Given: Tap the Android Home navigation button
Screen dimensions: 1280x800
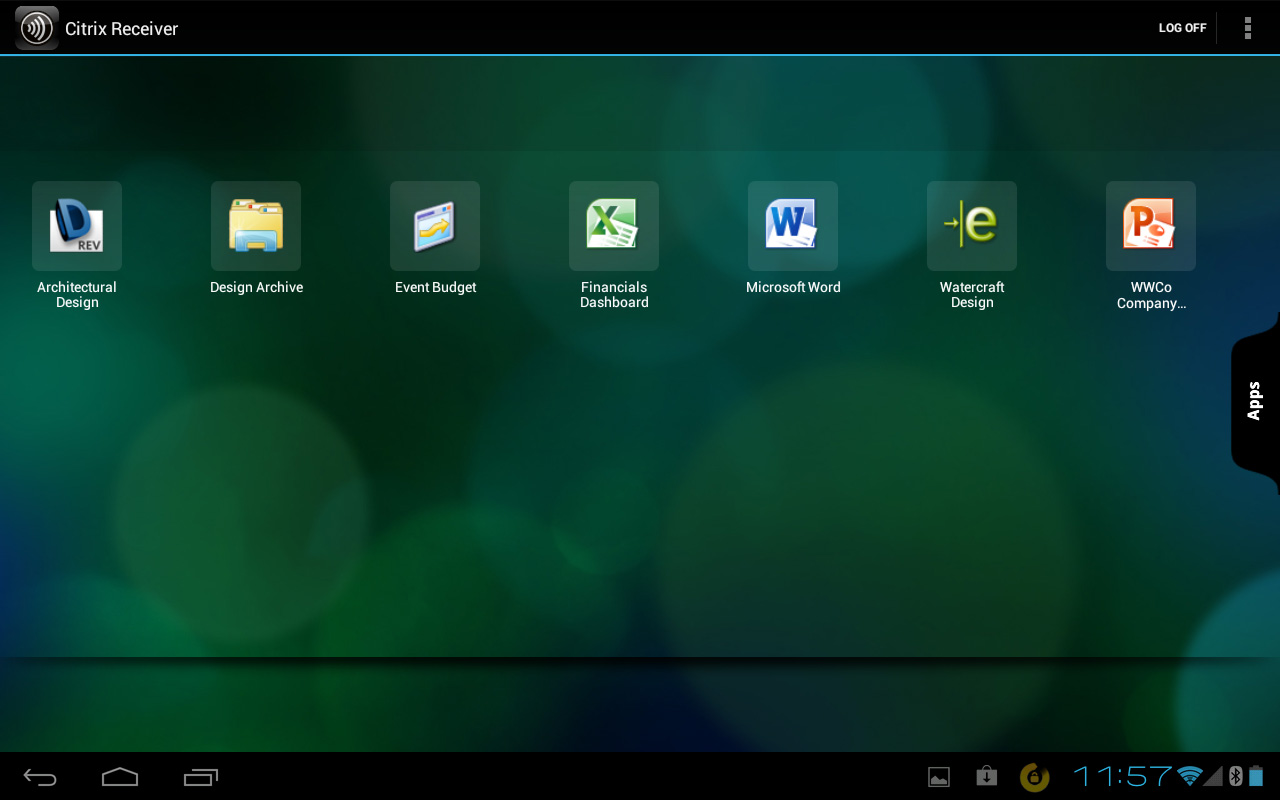Looking at the screenshot, I should (x=120, y=777).
